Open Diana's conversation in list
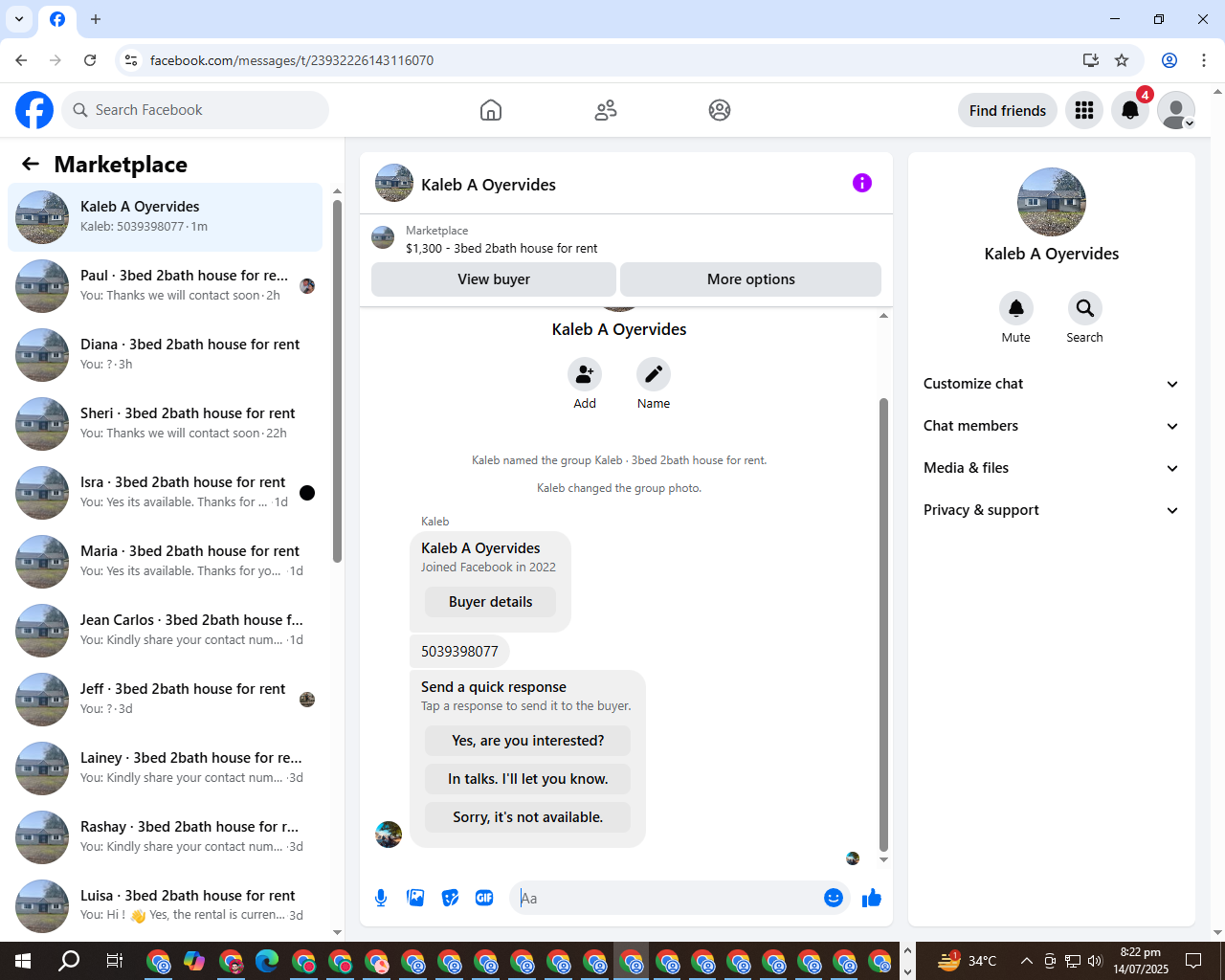Screen dimensions: 1225x980 tap(165, 355)
